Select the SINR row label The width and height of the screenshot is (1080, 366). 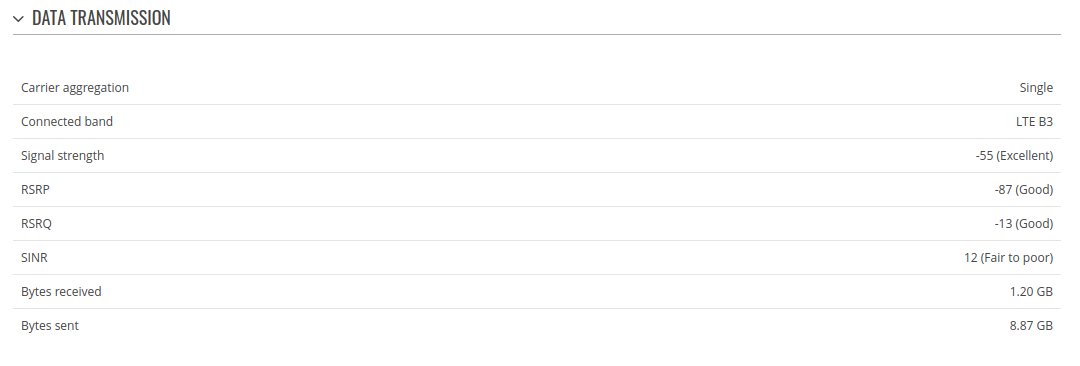34,258
